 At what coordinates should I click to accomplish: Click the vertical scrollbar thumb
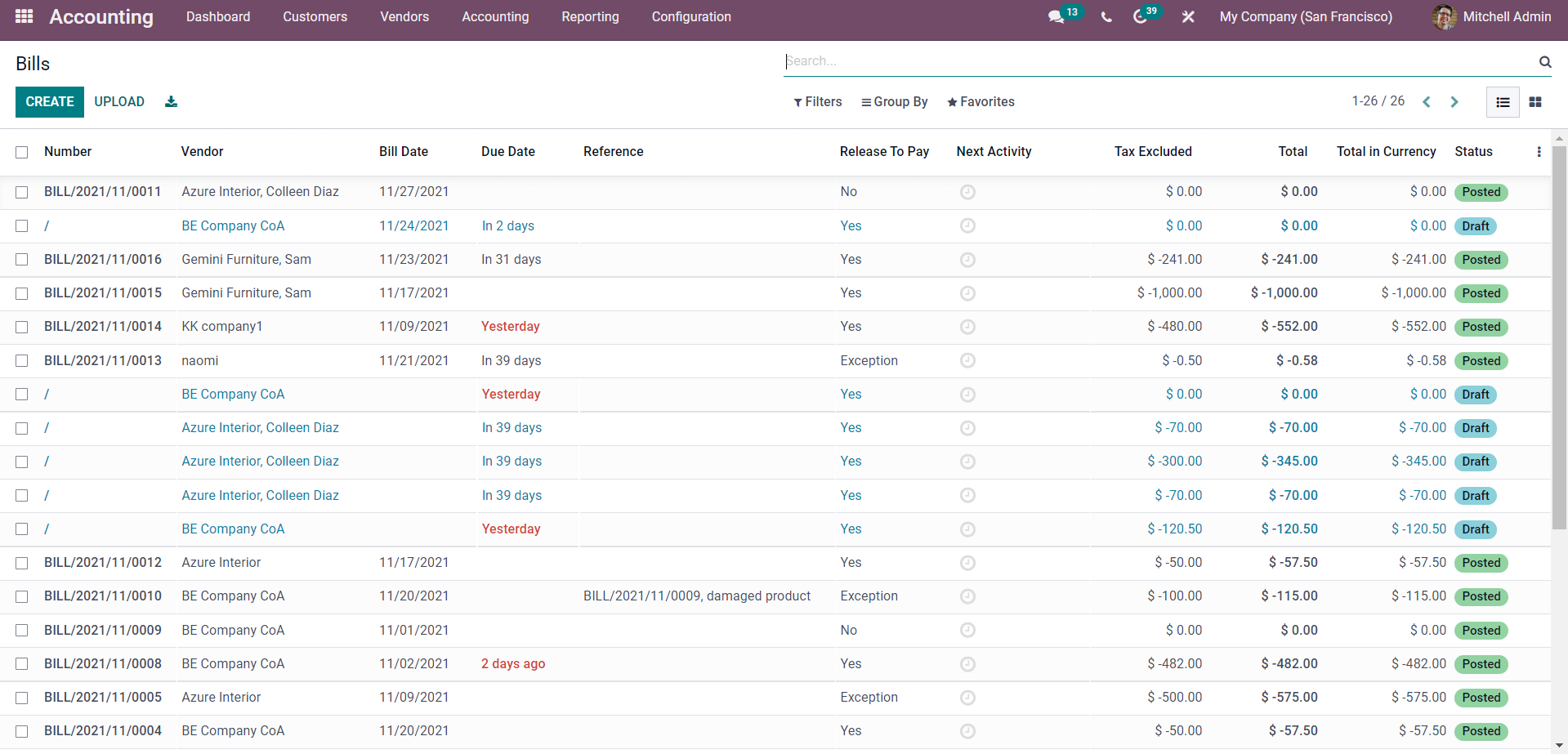[1559, 338]
